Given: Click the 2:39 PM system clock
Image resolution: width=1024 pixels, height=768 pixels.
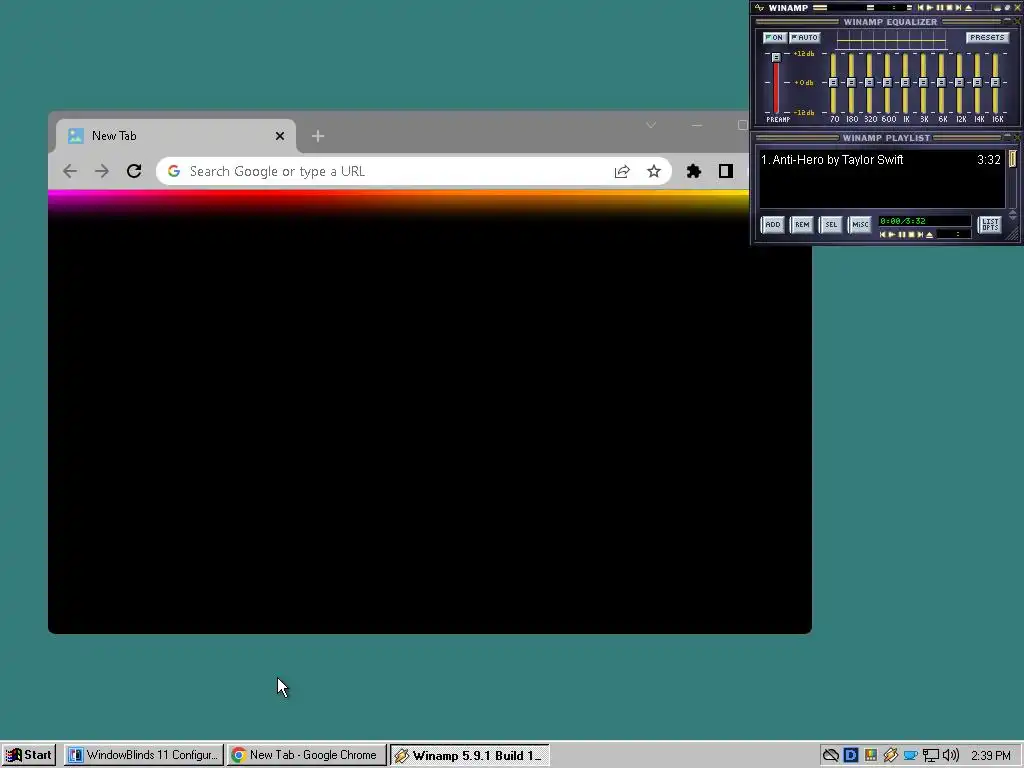Looking at the screenshot, I should coord(991,756).
